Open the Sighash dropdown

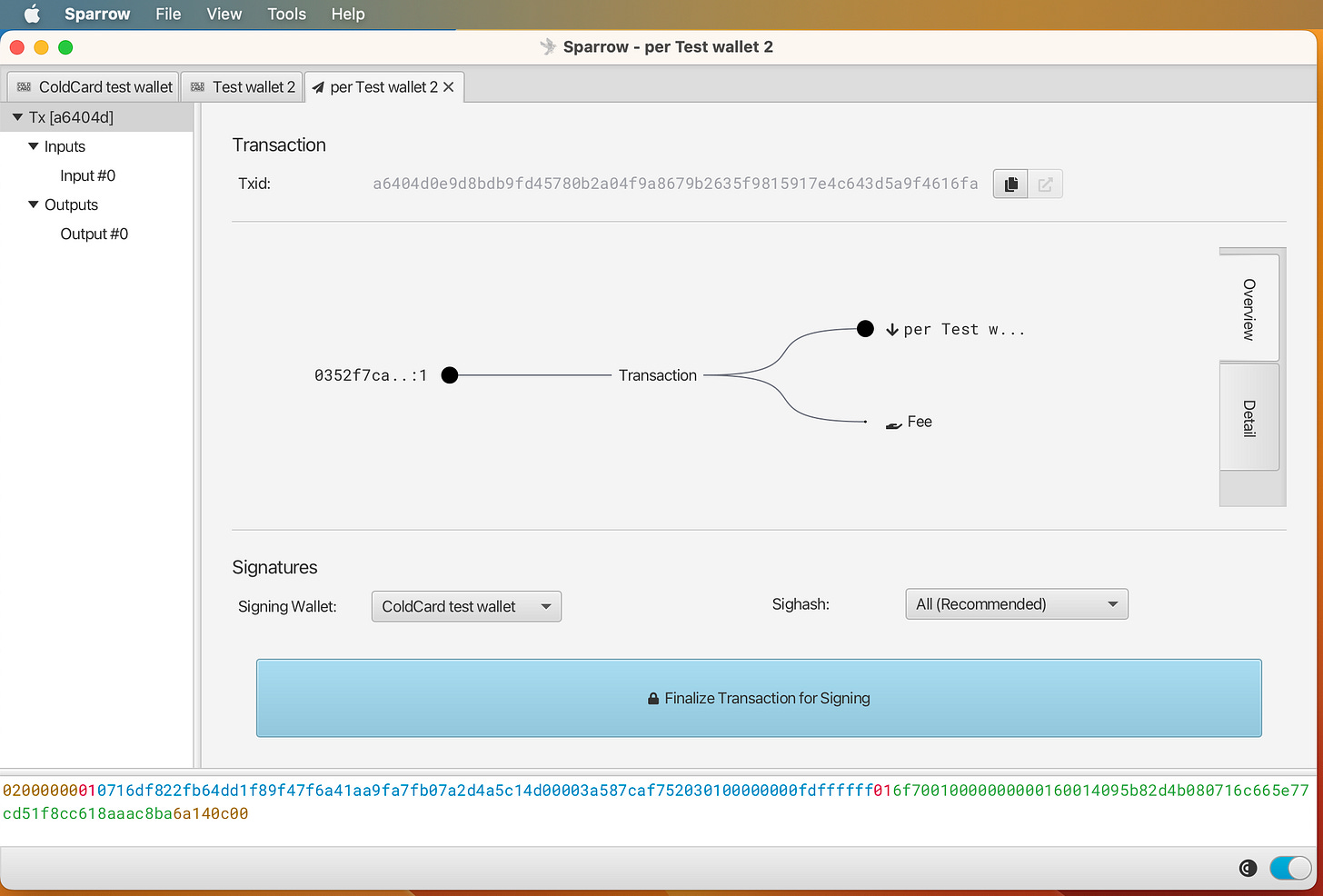tap(1017, 604)
